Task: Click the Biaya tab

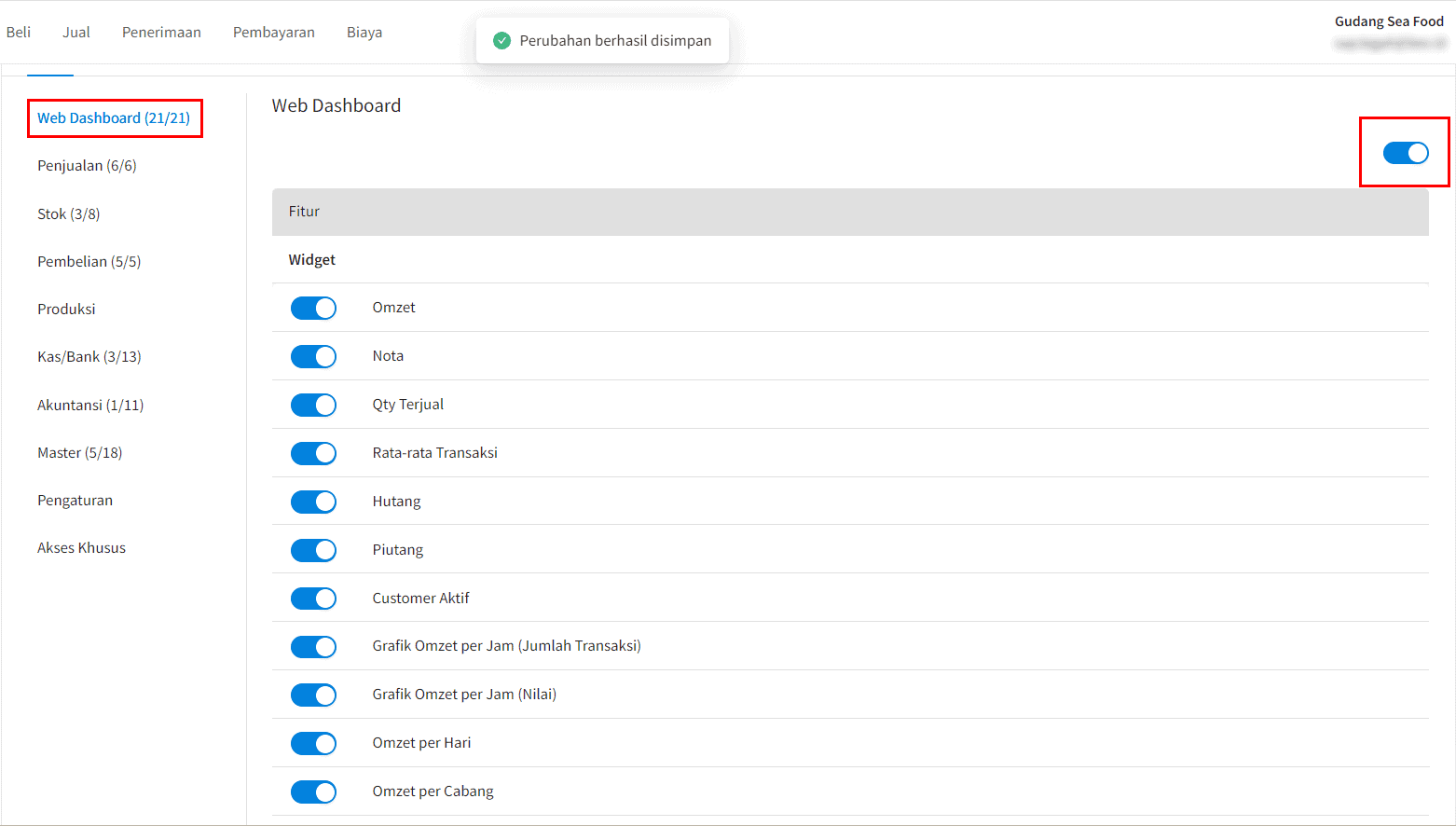Action: (x=364, y=33)
